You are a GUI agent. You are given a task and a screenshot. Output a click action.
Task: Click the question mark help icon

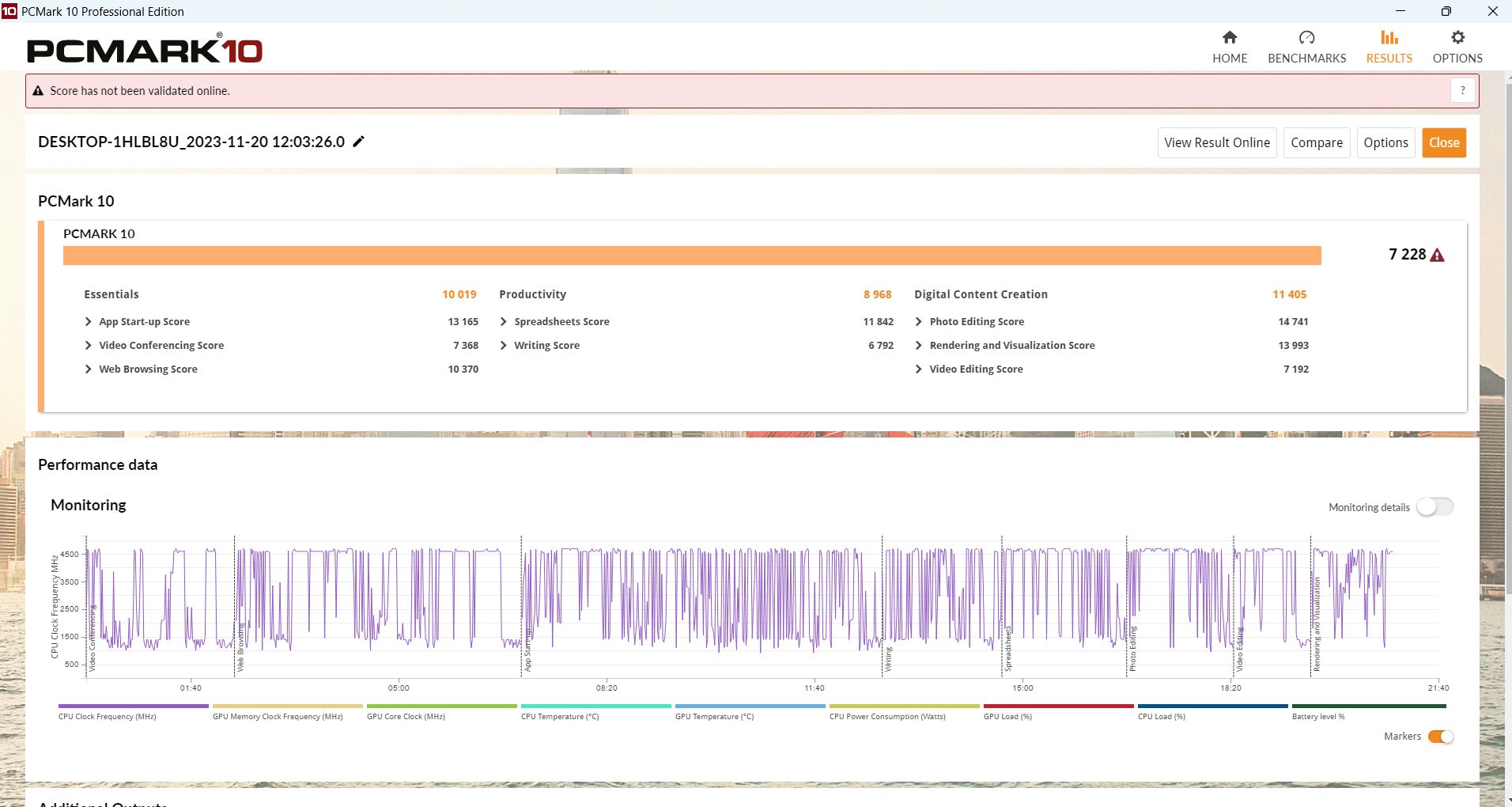point(1463,91)
